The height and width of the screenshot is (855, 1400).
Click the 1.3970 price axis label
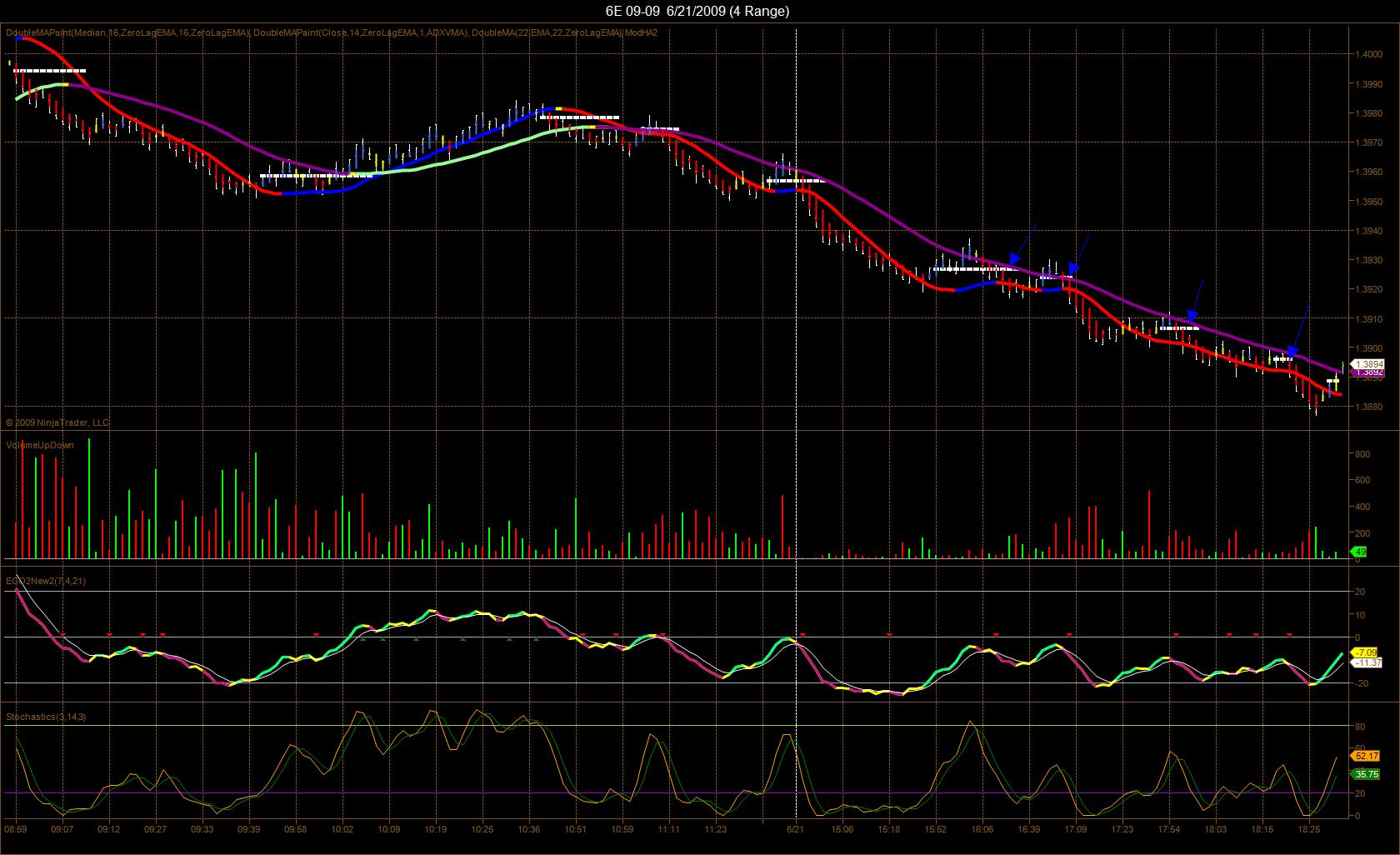(1368, 142)
